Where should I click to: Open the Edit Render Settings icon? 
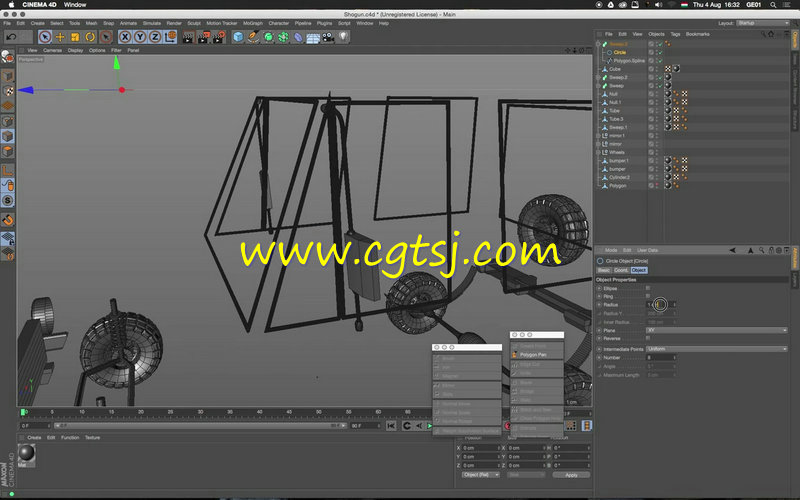click(219, 37)
